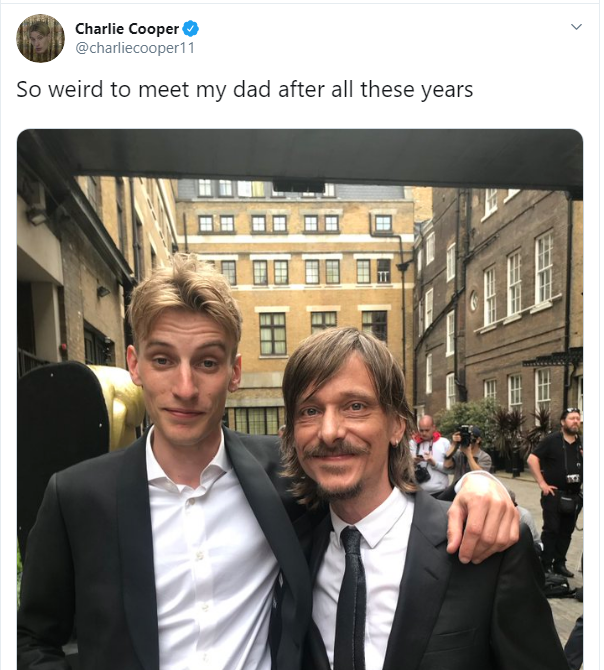This screenshot has height=670, width=604.
Task: Click the photographer holding camera in background
Action: coord(468,453)
